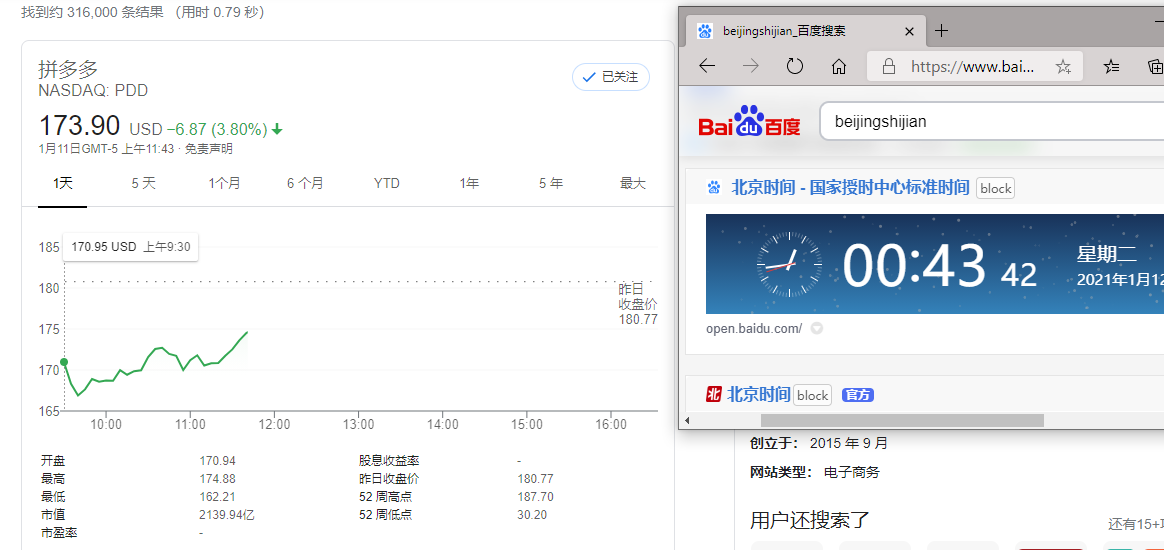This screenshot has height=550, width=1164.
Task: Click the stock price 173.90
Action: [79, 126]
